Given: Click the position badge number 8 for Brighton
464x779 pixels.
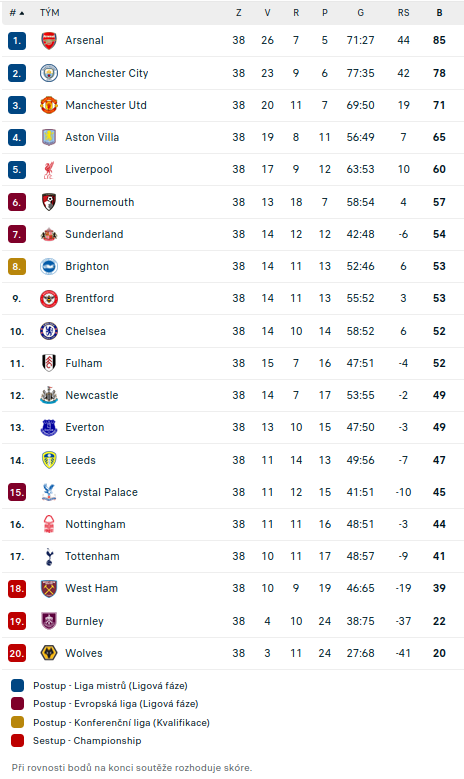Looking at the screenshot, I should click(x=17, y=266).
